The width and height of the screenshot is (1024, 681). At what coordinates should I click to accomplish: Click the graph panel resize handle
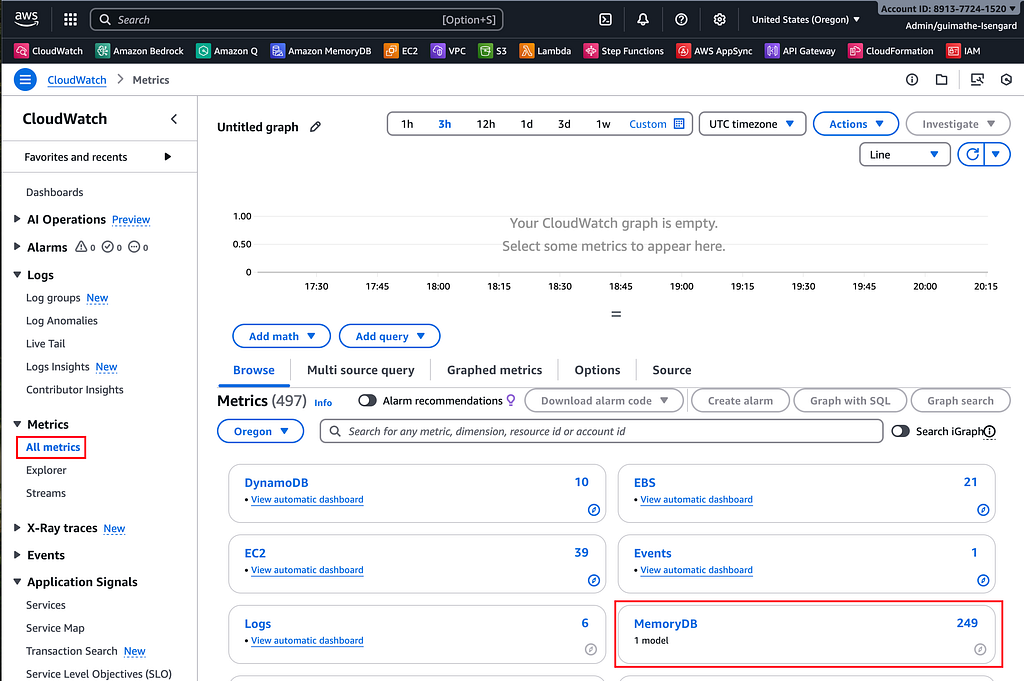[x=615, y=314]
